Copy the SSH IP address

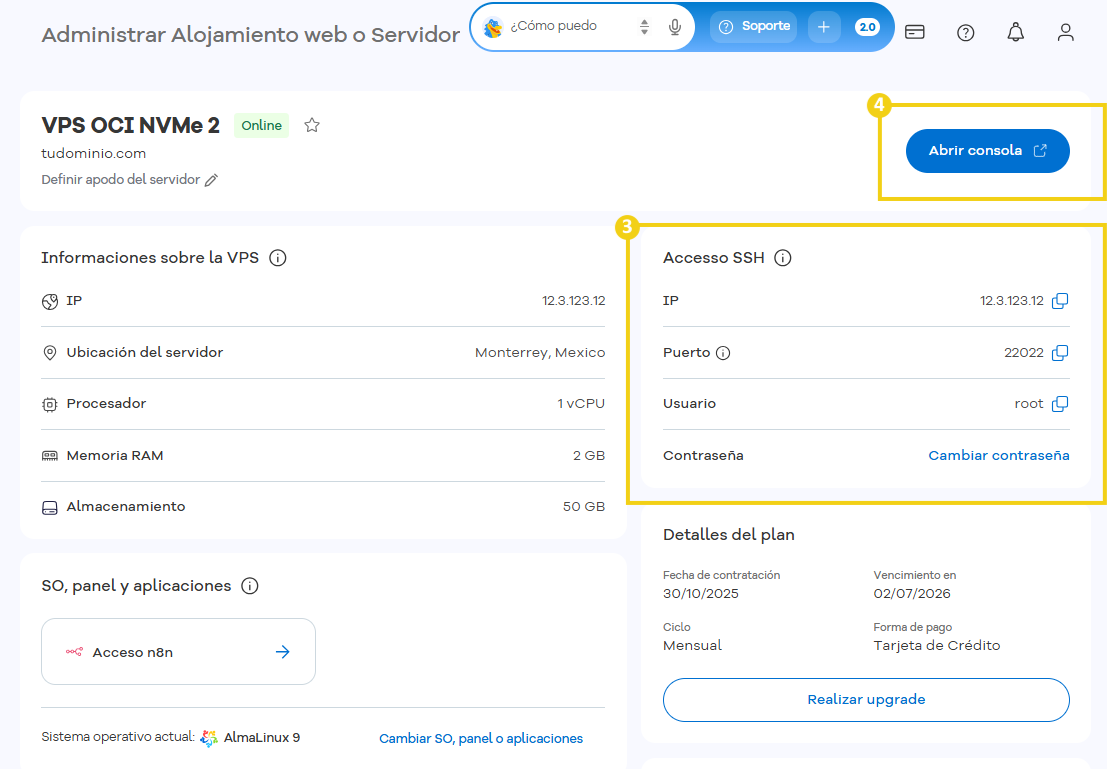1060,301
